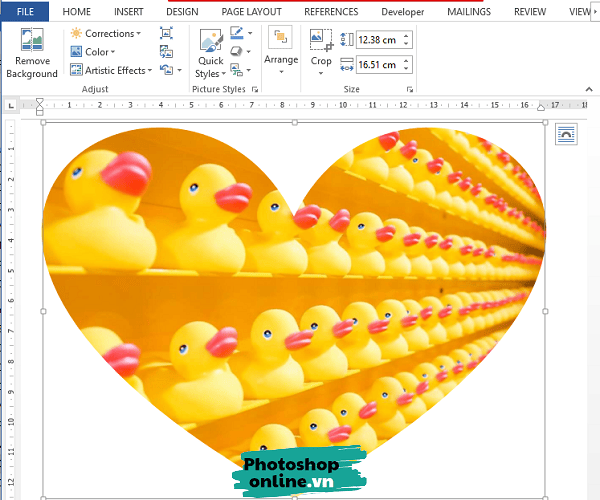Decrease picture width with the down spinner
The width and height of the screenshot is (600, 500).
coord(406,68)
